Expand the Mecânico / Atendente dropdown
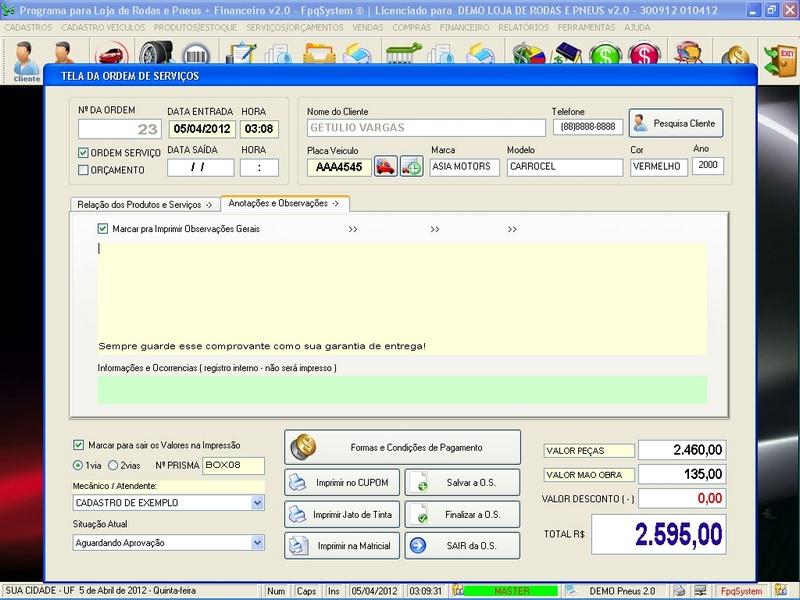Viewport: 800px width, 600px height. (257, 502)
